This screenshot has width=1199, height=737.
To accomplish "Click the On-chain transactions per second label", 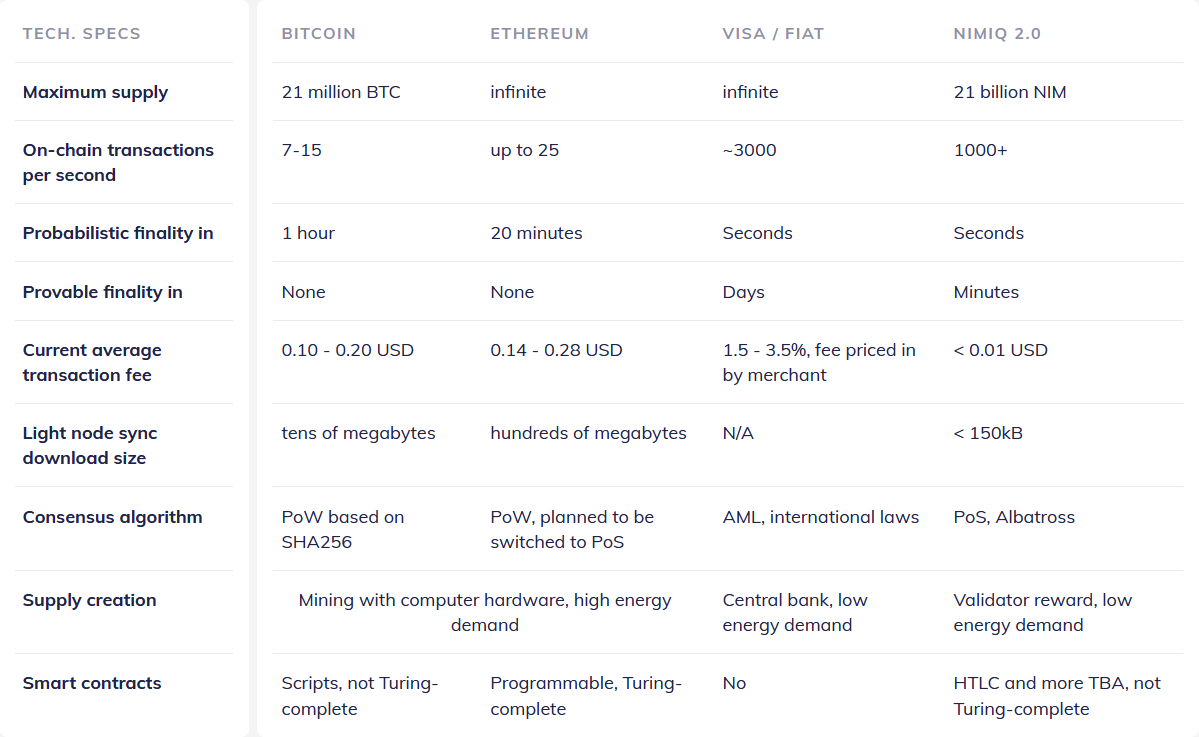I will coord(119,162).
